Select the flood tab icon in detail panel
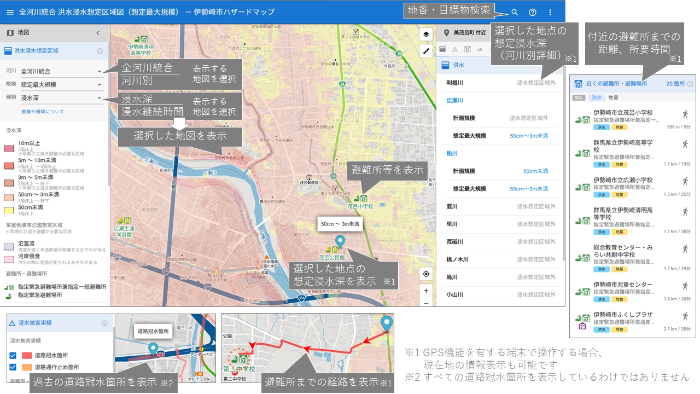The image size is (700, 394). click(x=443, y=49)
